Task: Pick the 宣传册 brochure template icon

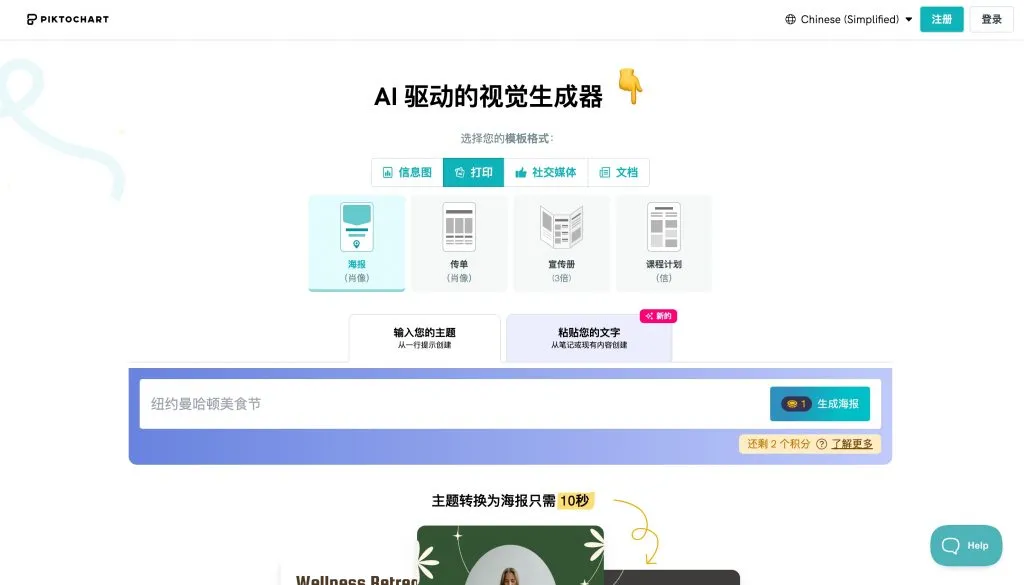Action: 562,227
